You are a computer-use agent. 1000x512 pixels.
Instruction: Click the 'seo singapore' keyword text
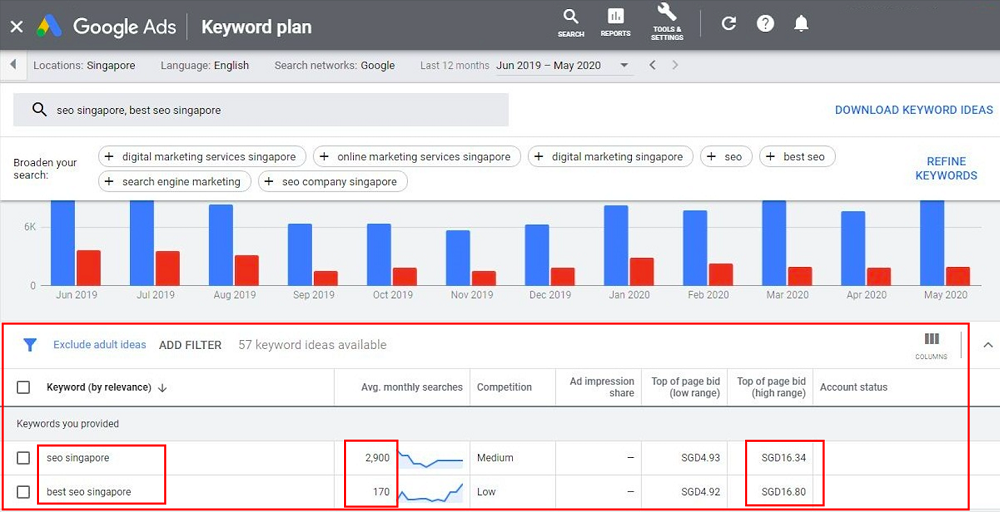point(78,458)
